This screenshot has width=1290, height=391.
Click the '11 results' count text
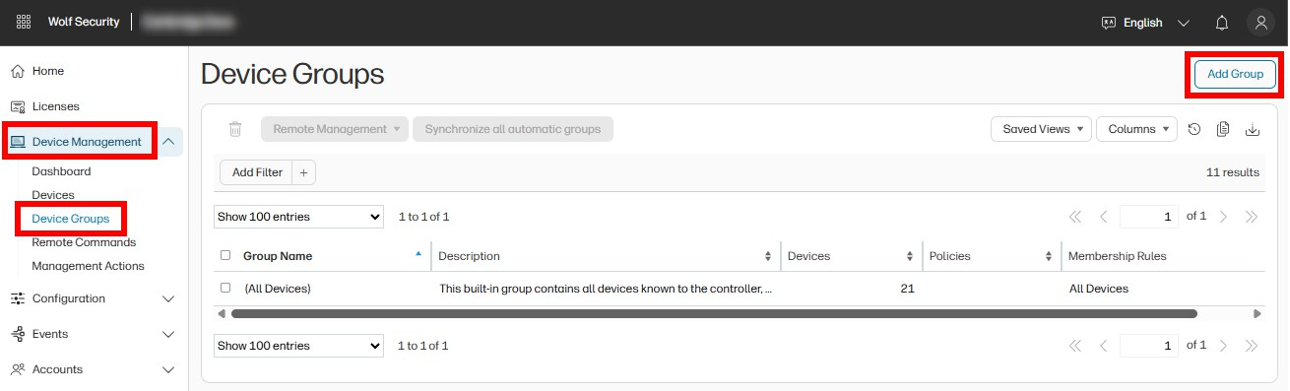[1232, 172]
